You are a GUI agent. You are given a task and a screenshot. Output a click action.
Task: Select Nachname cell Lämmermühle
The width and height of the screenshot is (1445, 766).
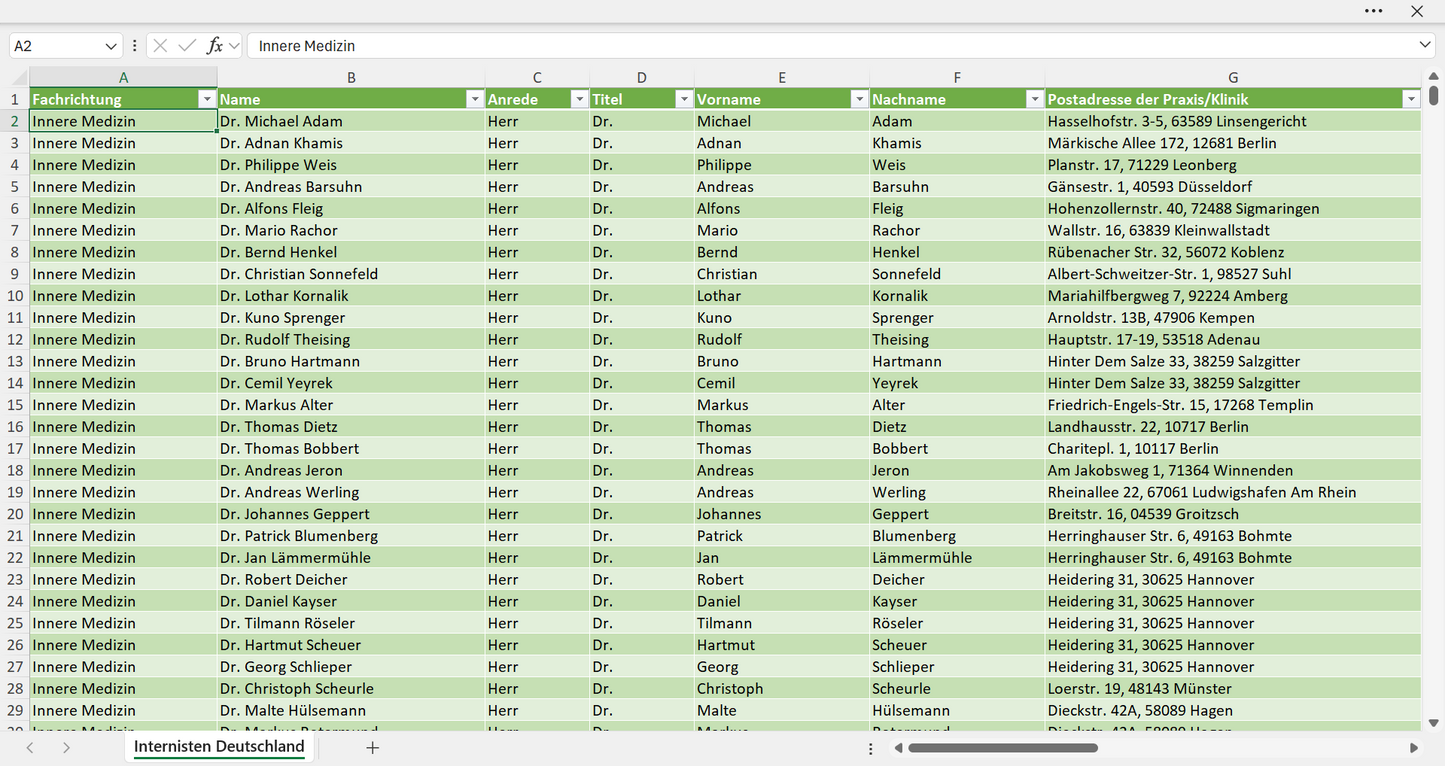pyautogui.click(x=957, y=558)
